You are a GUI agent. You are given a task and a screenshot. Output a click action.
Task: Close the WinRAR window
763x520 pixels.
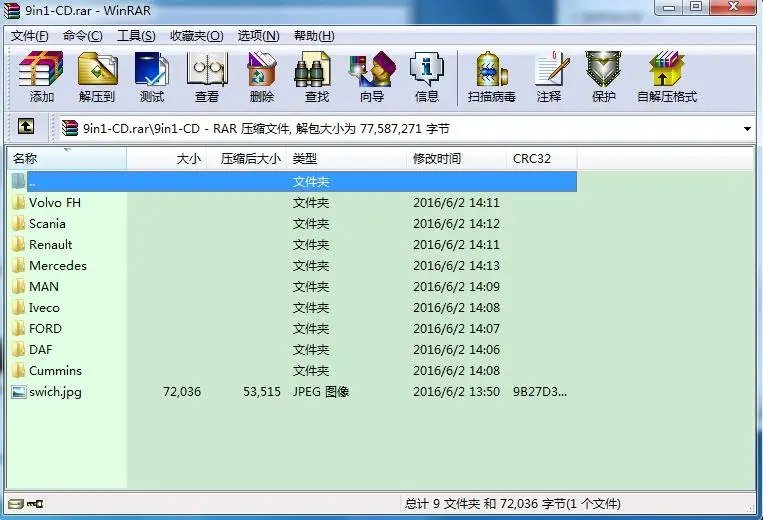[x=735, y=7]
